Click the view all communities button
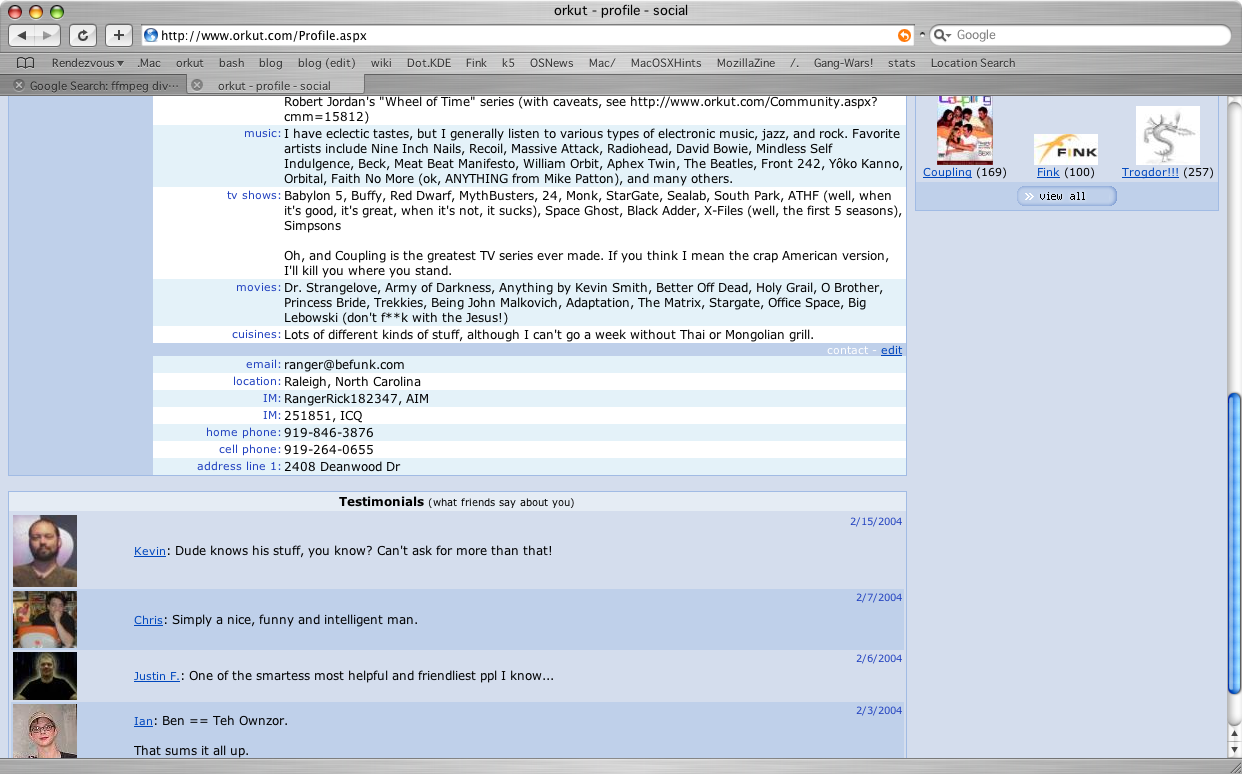 [x=1066, y=196]
